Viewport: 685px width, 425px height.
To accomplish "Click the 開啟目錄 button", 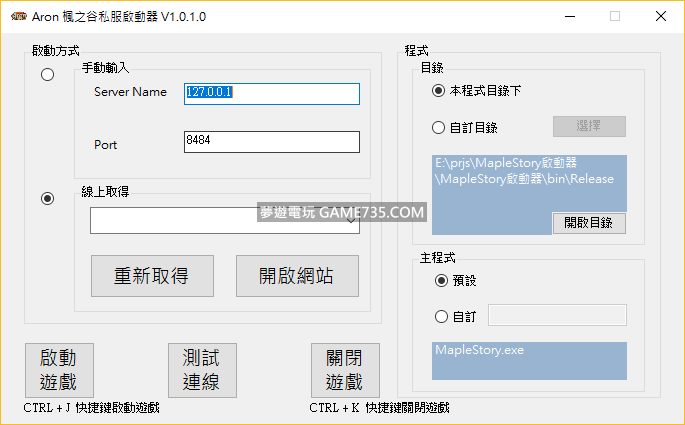I will [x=589, y=223].
